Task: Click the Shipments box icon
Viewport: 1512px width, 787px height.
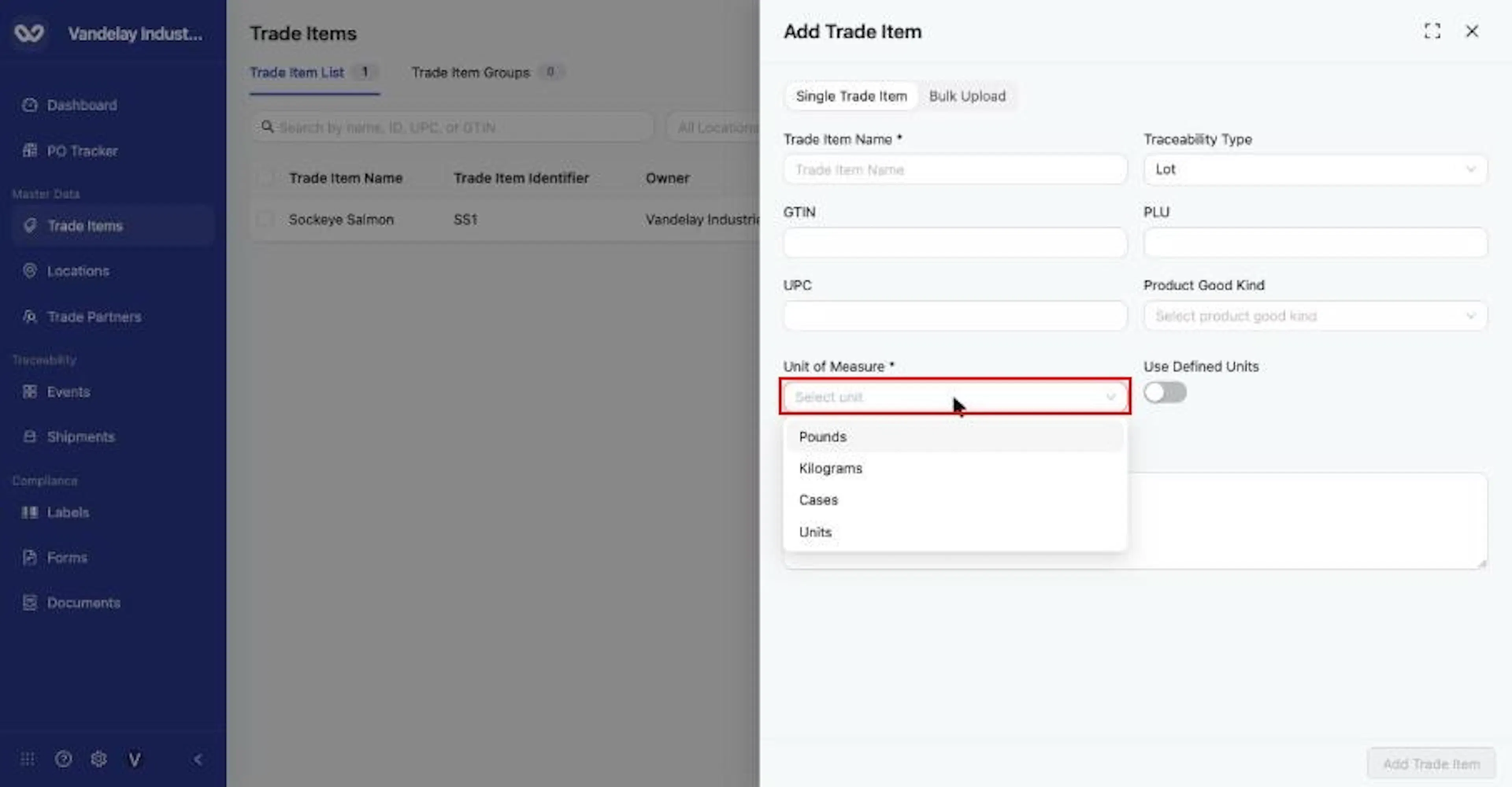Action: click(30, 436)
